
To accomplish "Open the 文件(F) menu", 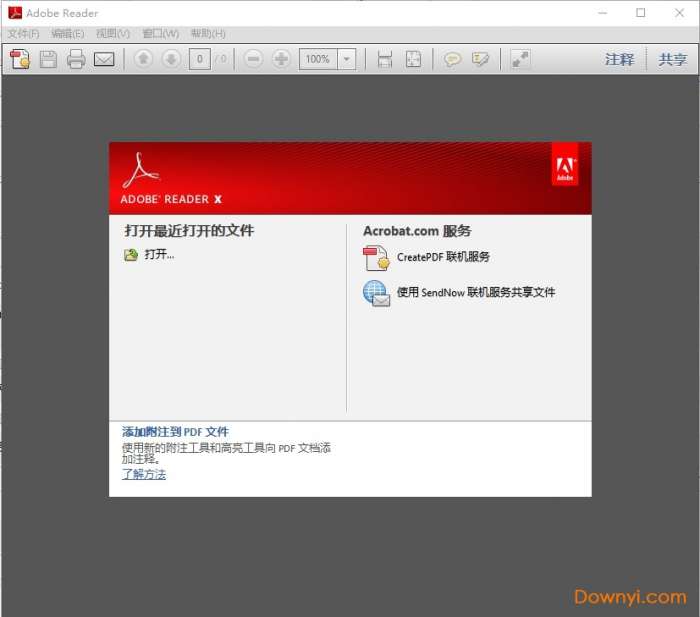I will 23,33.
